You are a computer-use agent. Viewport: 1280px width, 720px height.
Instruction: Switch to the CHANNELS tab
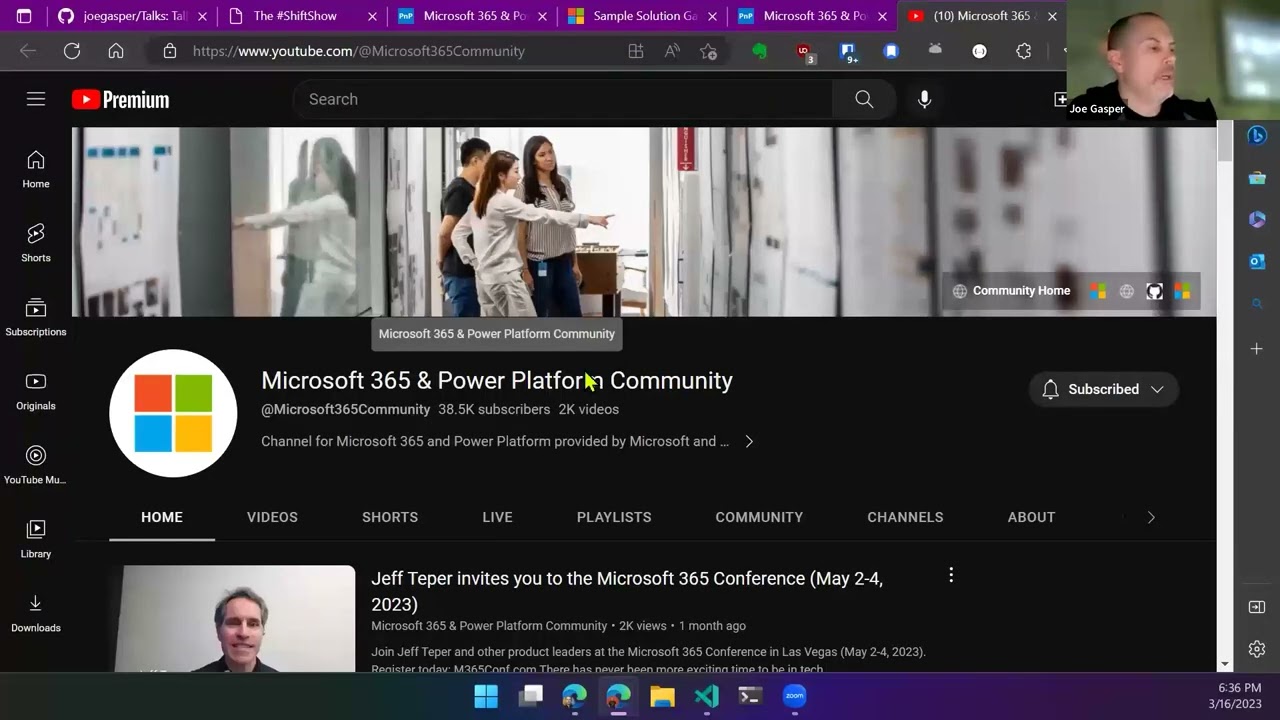(905, 517)
